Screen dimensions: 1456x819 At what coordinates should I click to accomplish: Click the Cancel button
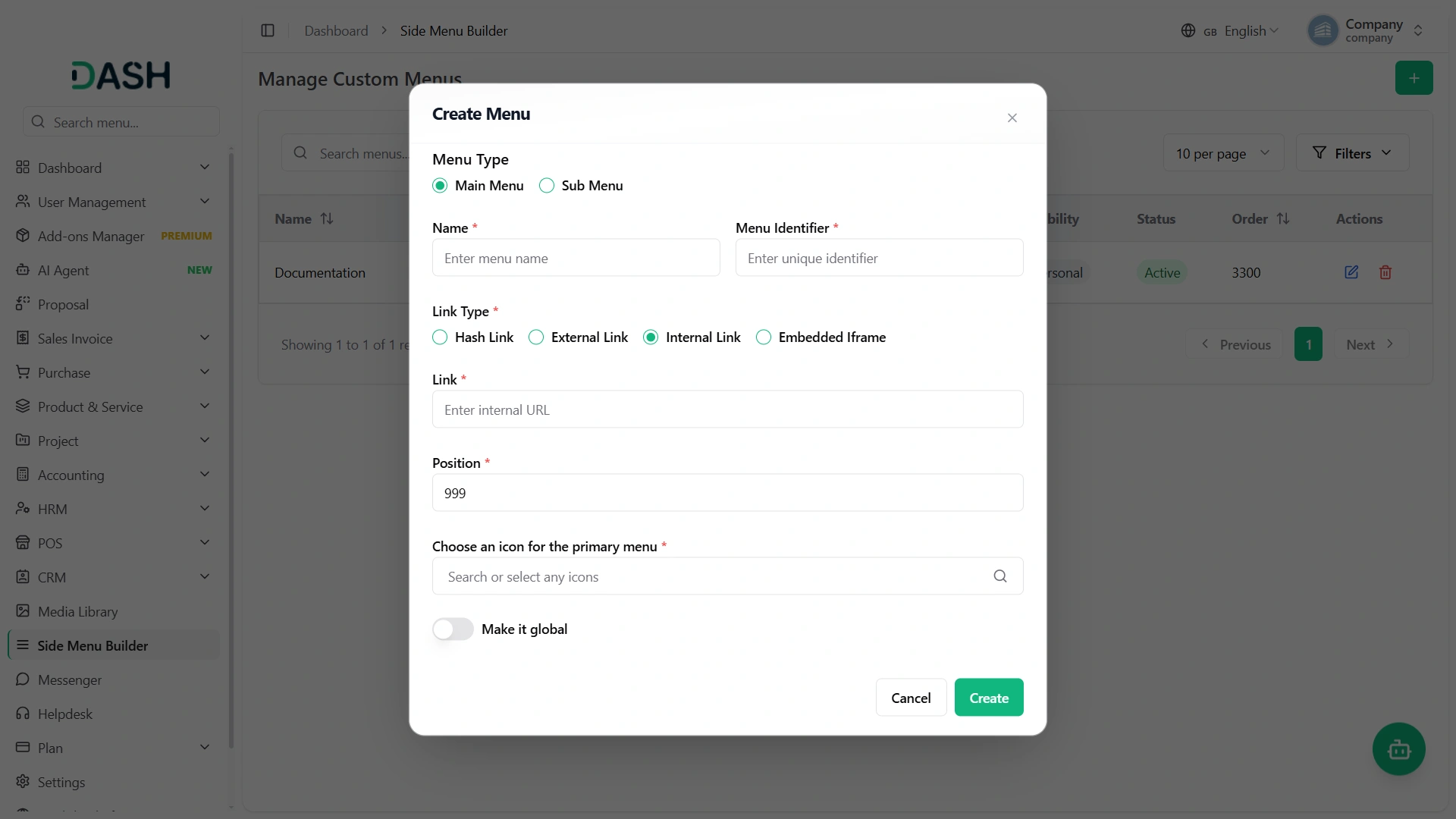click(x=911, y=698)
